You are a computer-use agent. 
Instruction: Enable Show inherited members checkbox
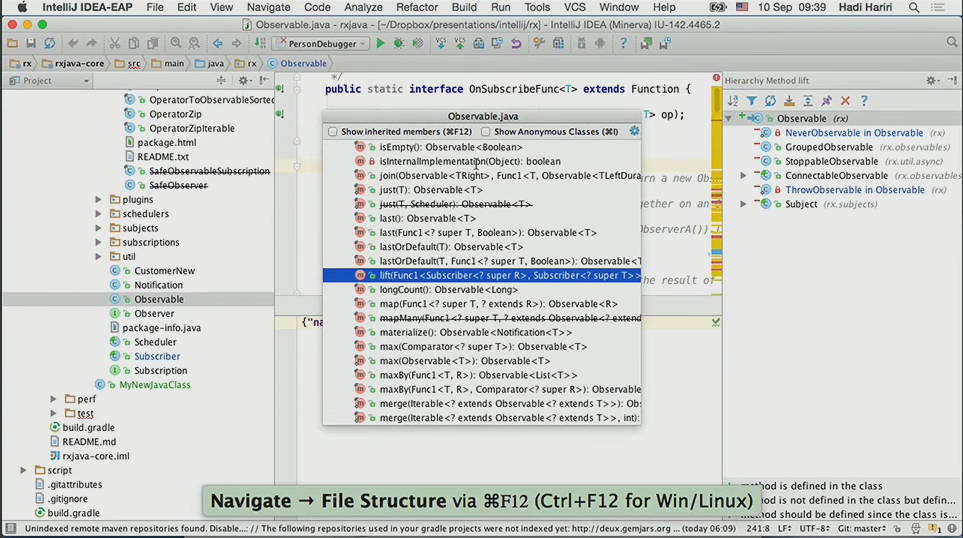332,131
